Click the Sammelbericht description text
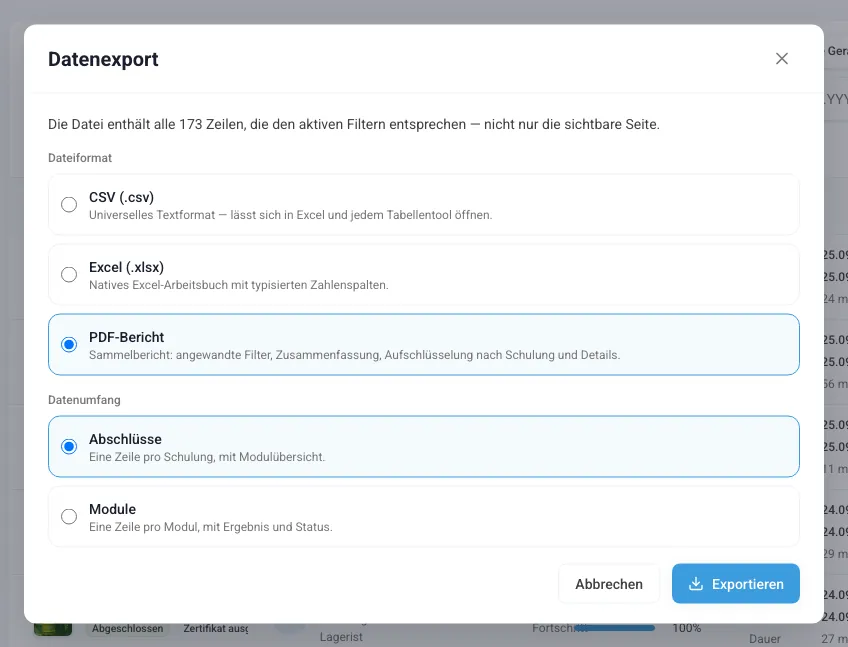This screenshot has height=647, width=848. (x=354, y=355)
